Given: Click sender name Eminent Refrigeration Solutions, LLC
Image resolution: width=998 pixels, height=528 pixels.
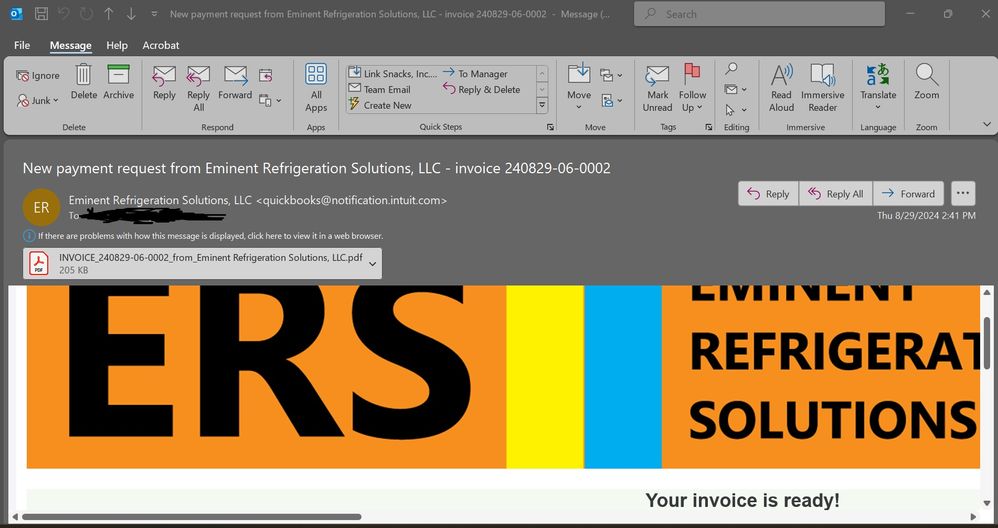Looking at the screenshot, I should 160,200.
